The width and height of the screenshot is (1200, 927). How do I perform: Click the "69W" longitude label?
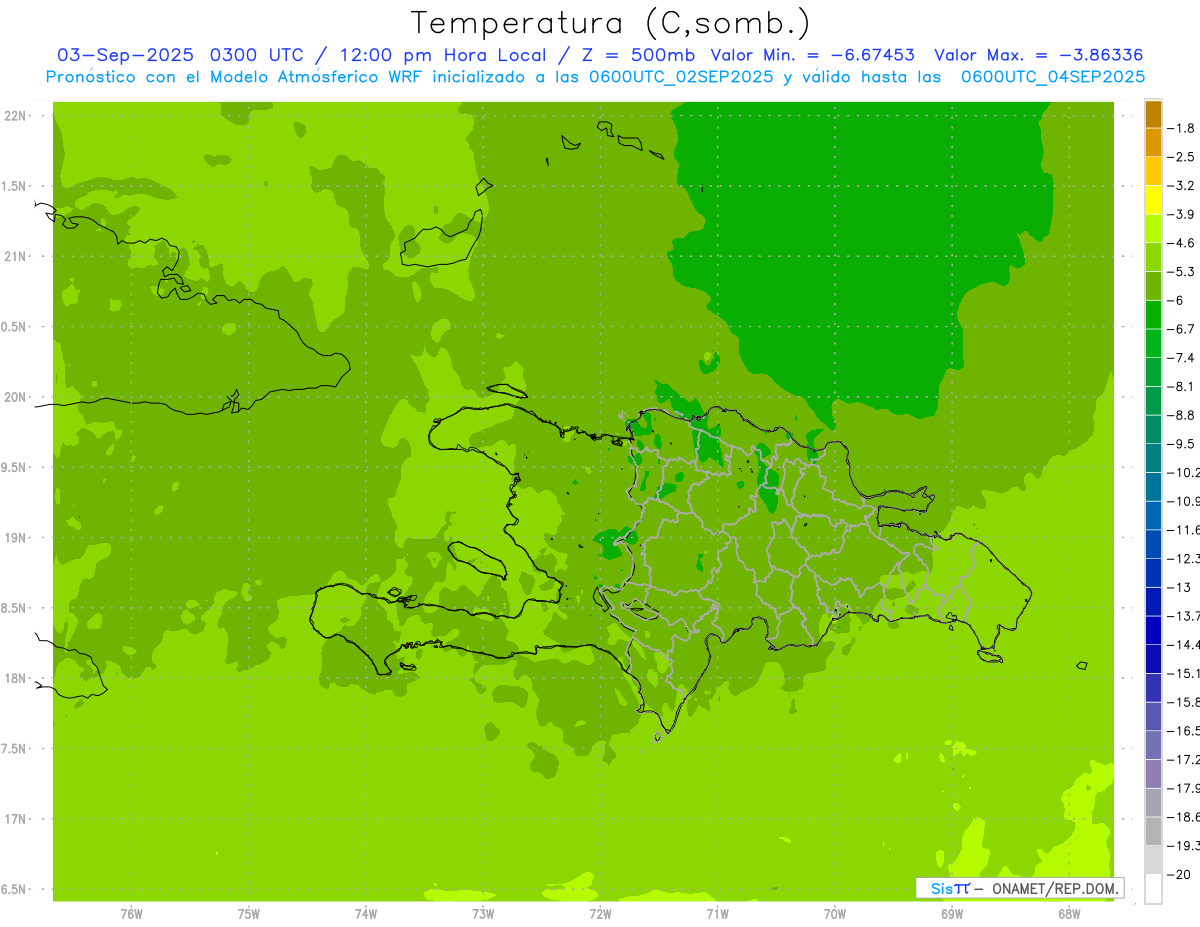click(x=952, y=914)
